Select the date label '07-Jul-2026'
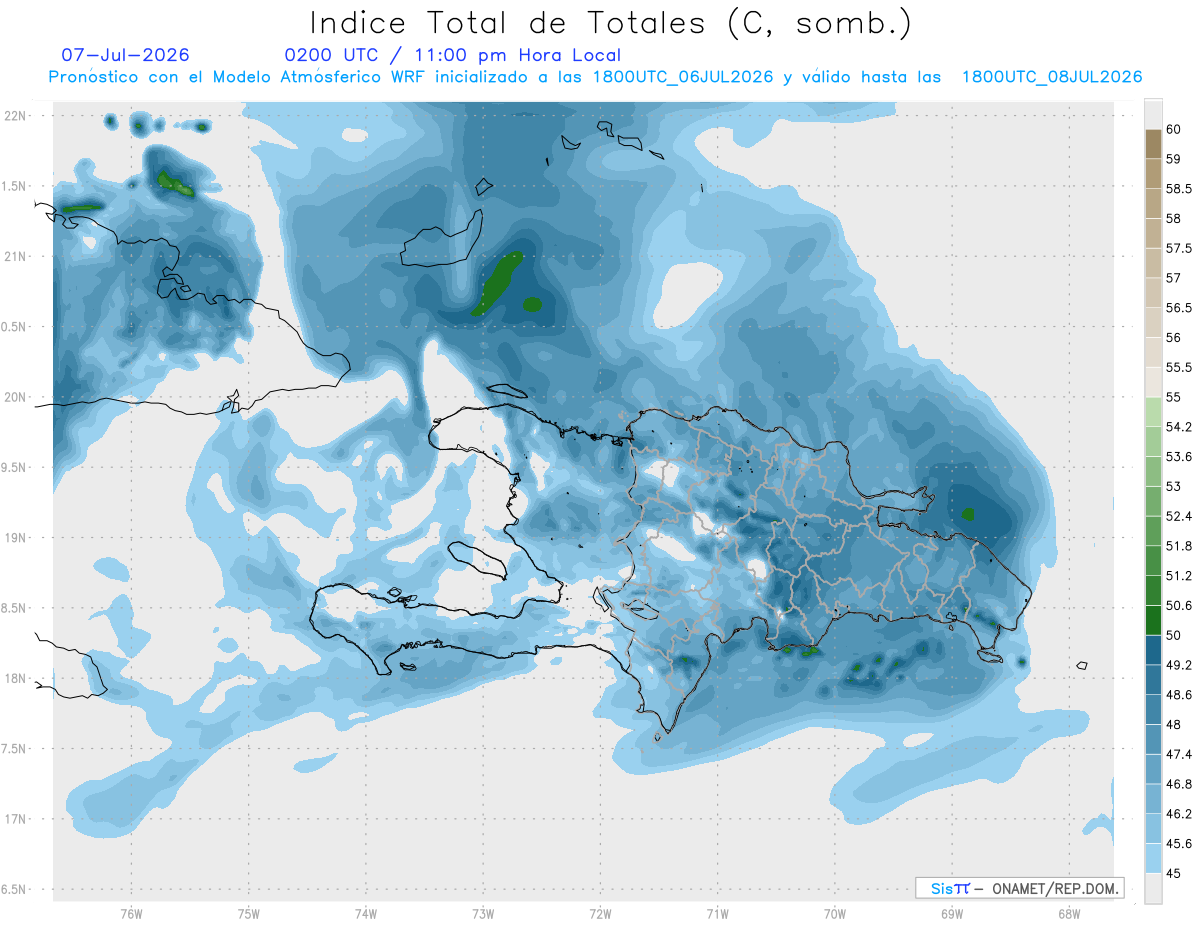The image size is (1200, 927). click(125, 55)
